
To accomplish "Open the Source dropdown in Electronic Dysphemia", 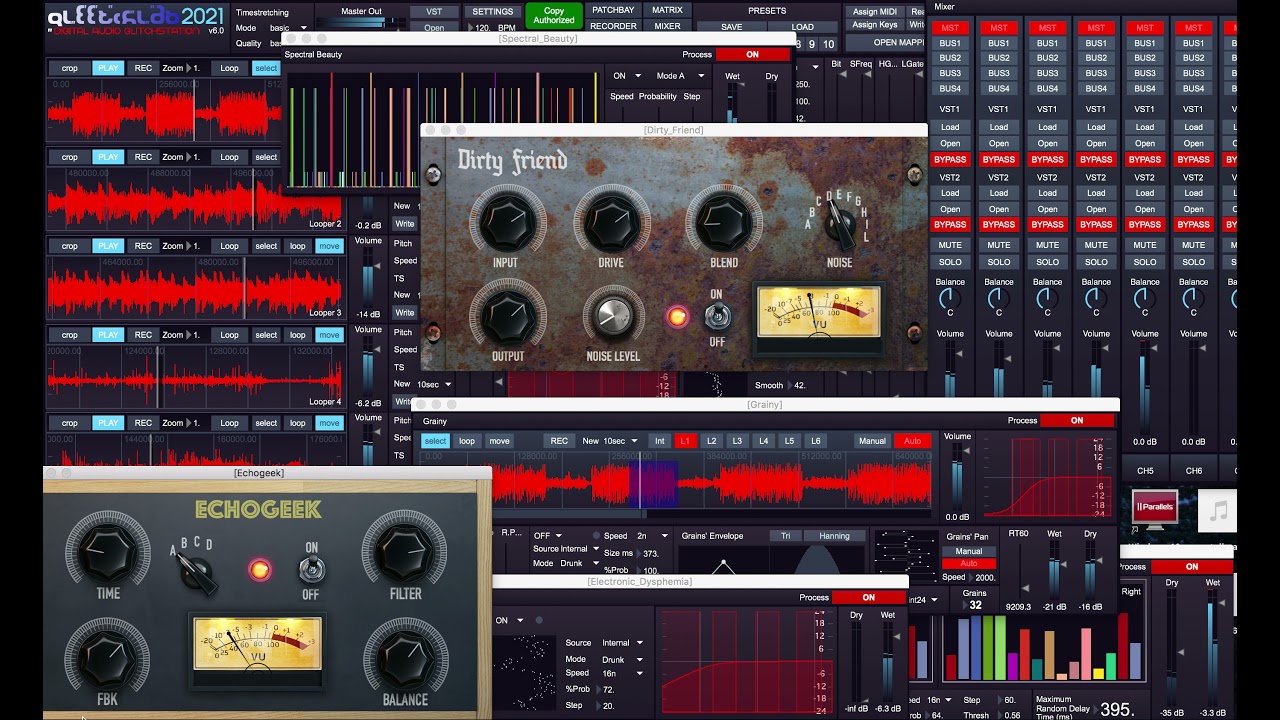I will pyautogui.click(x=622, y=643).
